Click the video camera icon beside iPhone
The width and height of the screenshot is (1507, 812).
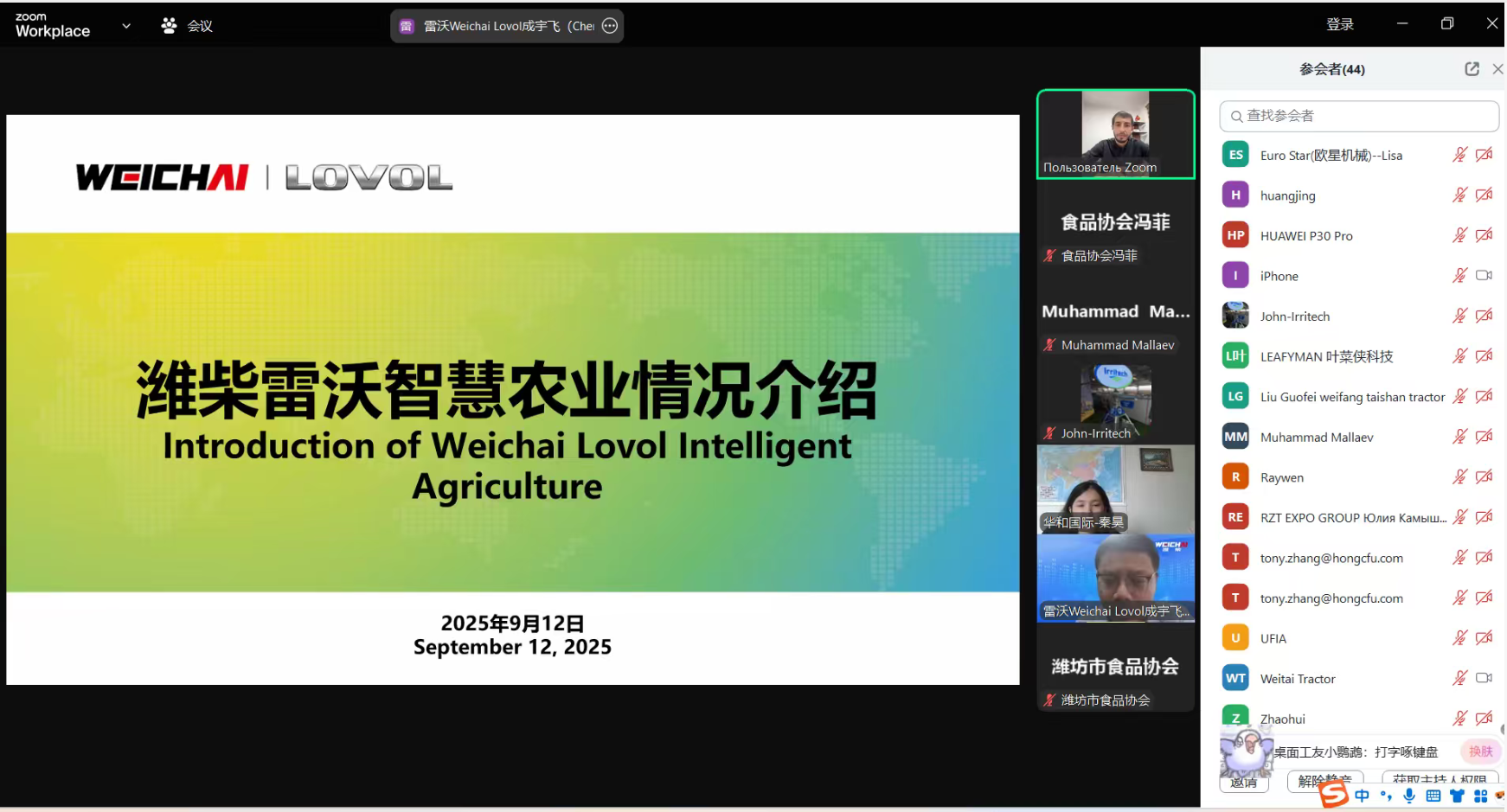pos(1484,276)
